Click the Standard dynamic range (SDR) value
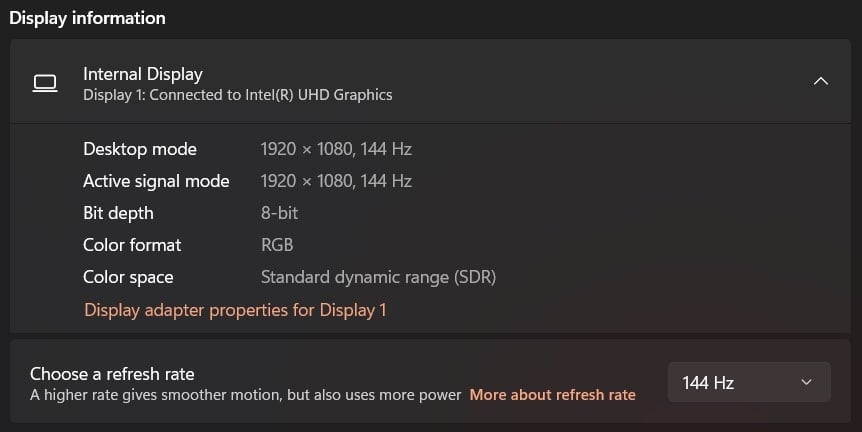 [378, 277]
